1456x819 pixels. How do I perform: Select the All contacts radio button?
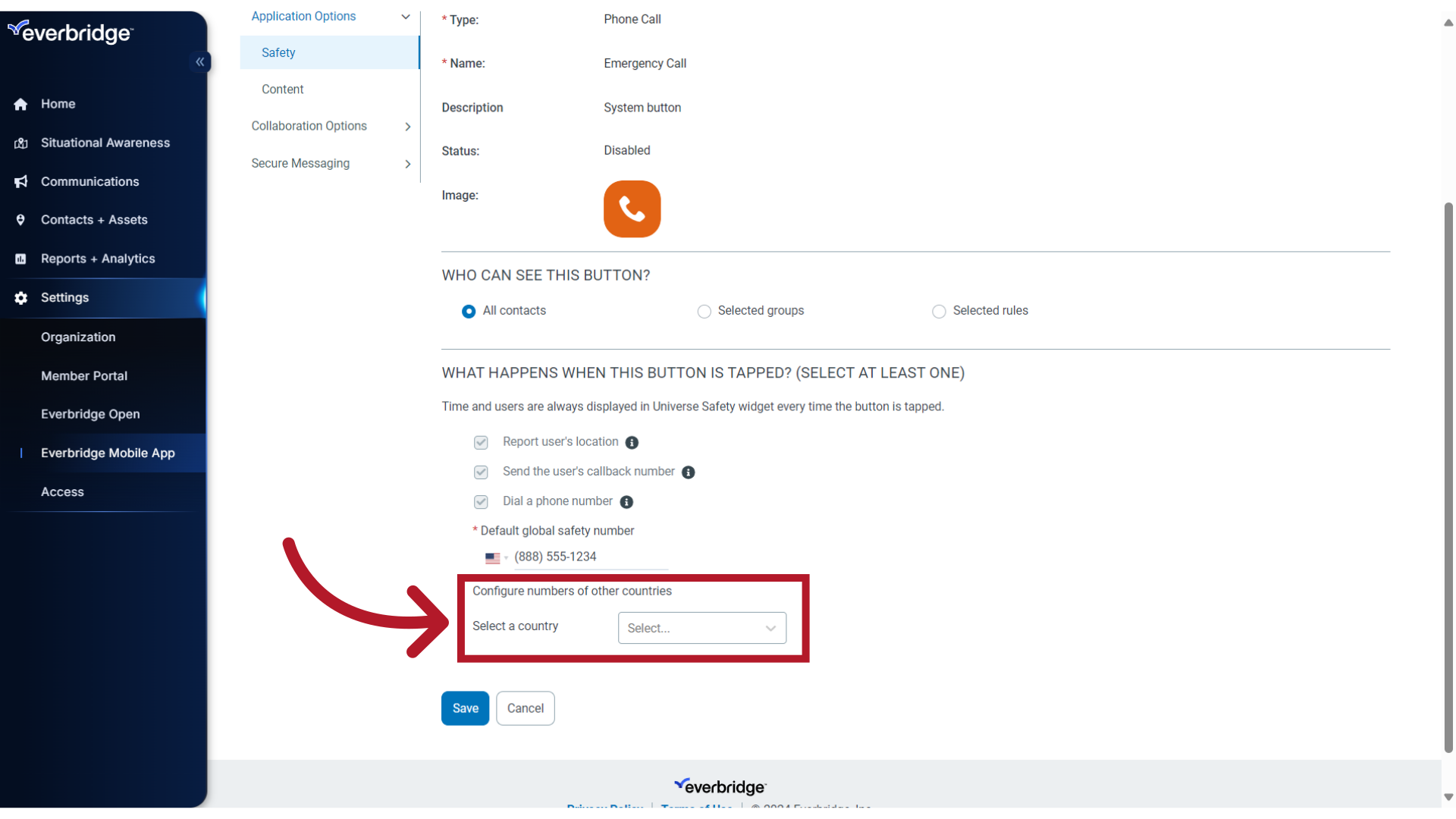(x=469, y=312)
